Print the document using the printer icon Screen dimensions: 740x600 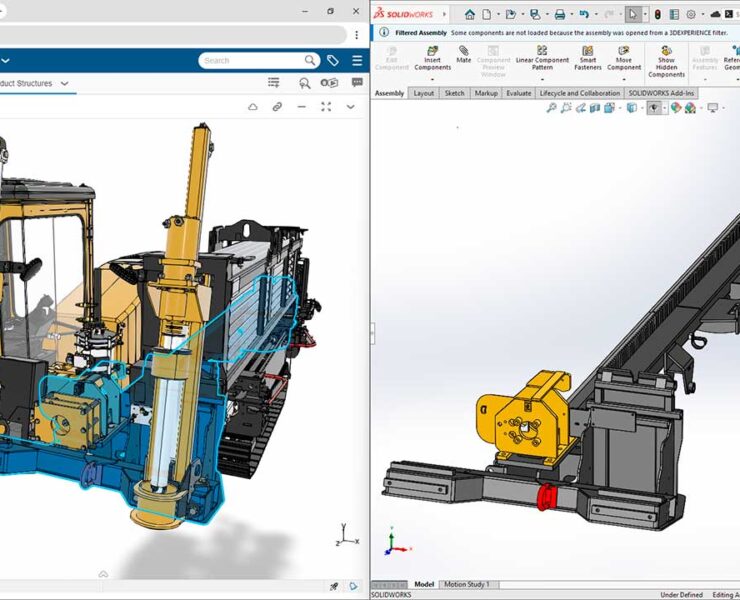click(x=560, y=15)
